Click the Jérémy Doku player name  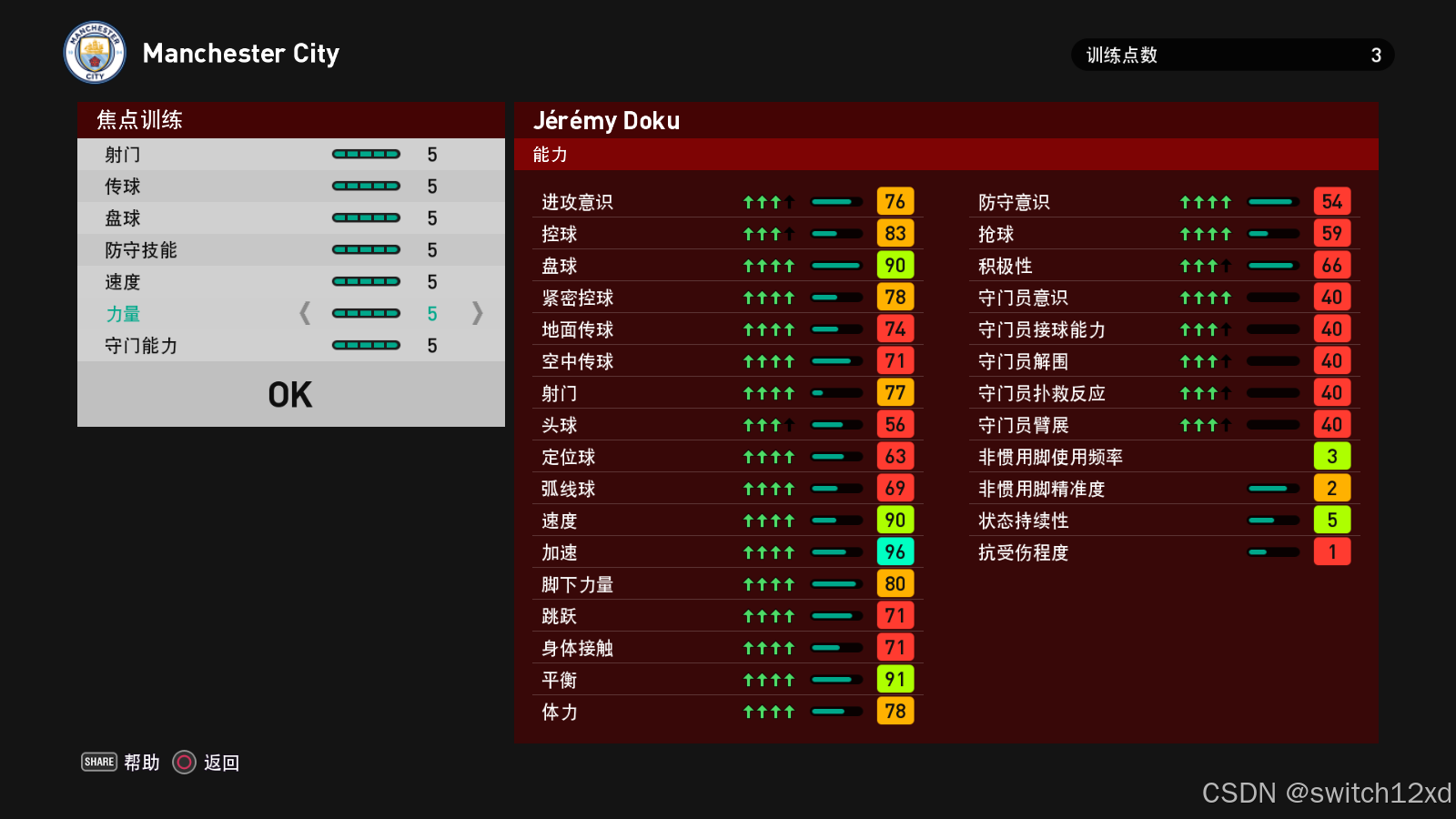click(607, 120)
